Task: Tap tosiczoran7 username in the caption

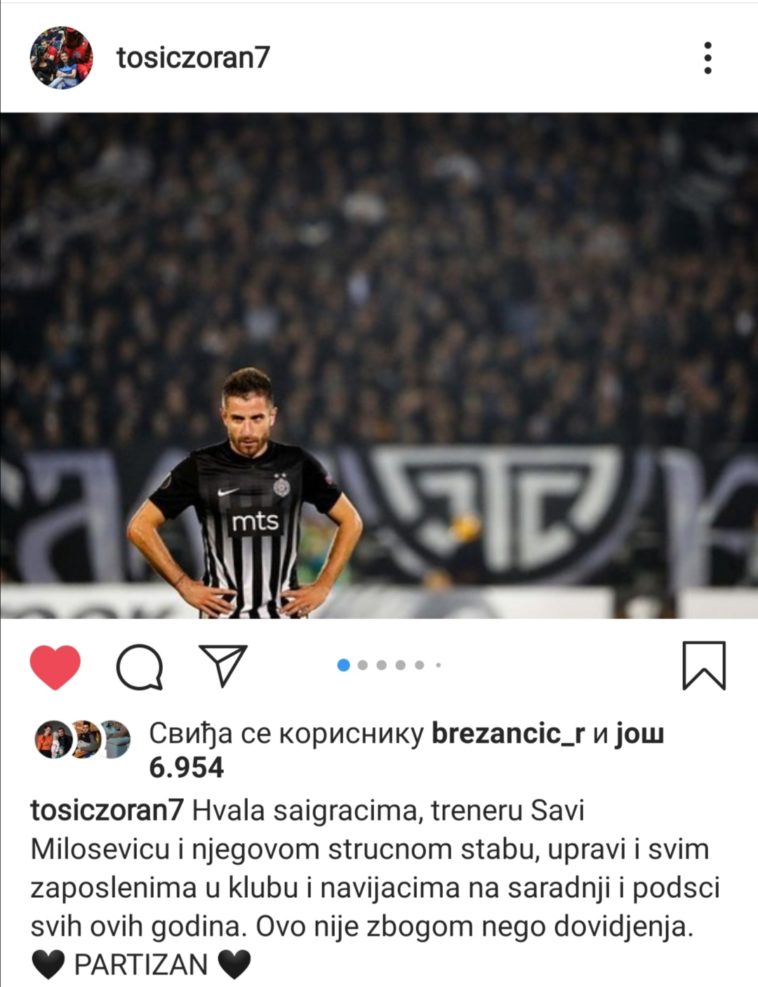Action: click(107, 811)
